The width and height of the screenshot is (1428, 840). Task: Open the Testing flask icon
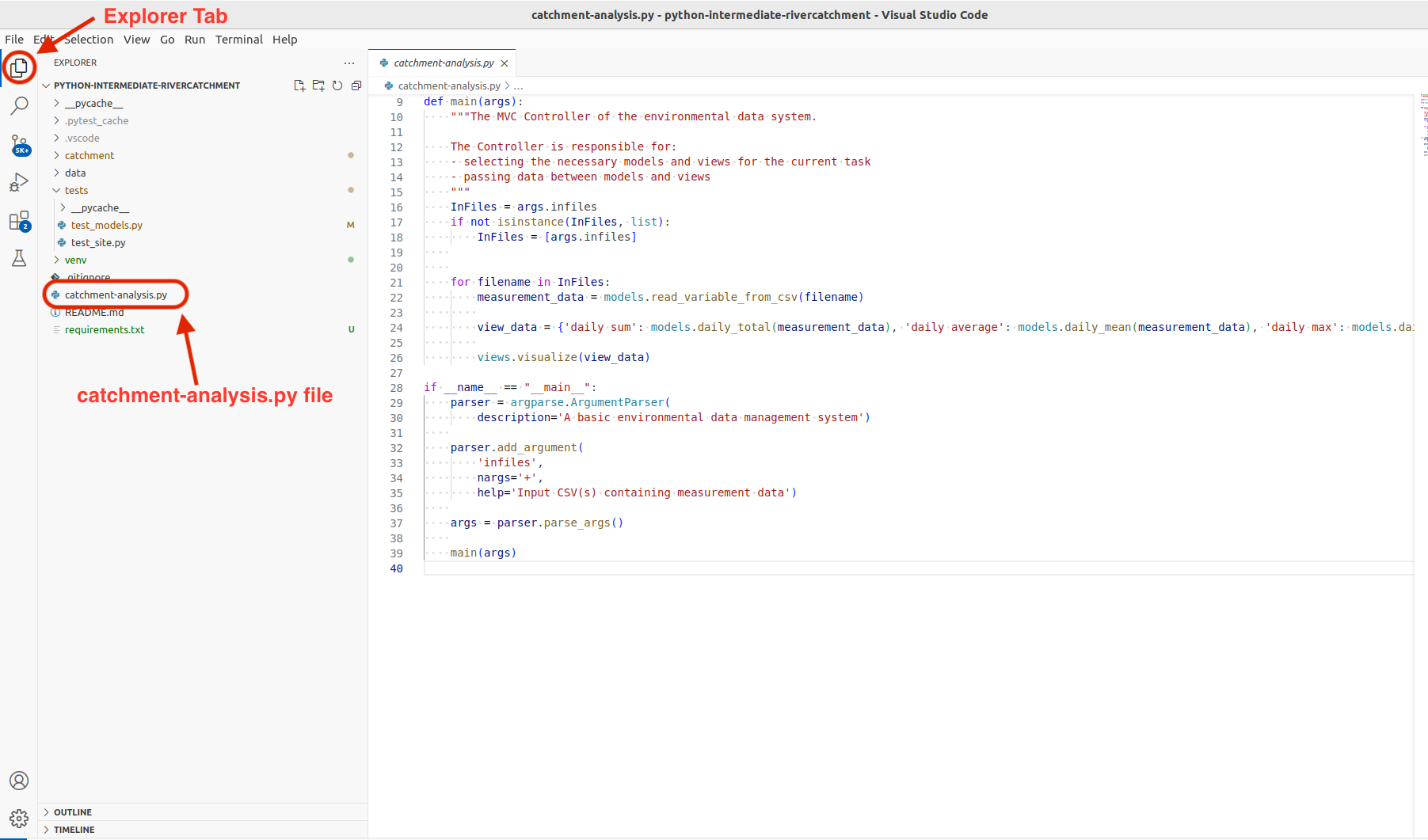pyautogui.click(x=19, y=258)
